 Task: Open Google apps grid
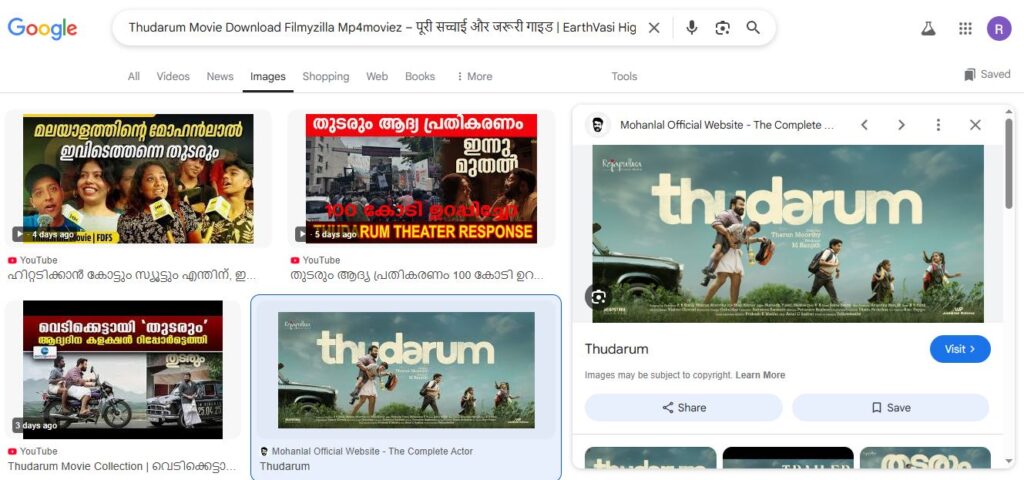click(965, 28)
